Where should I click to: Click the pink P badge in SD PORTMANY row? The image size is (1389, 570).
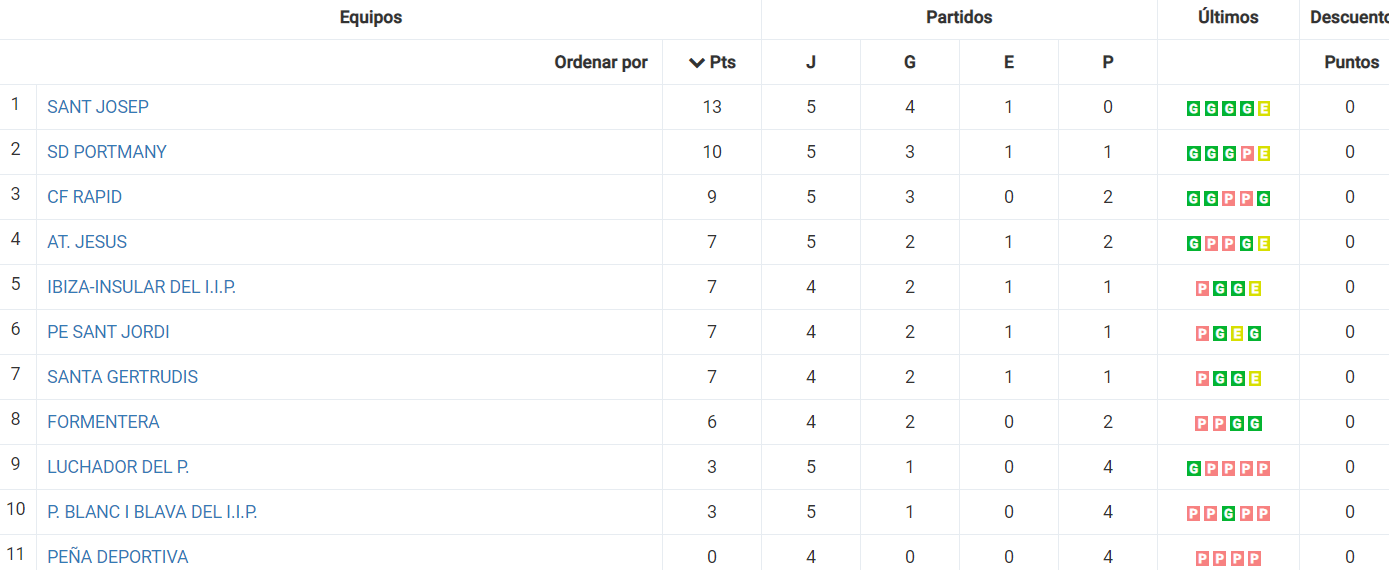coord(1247,153)
